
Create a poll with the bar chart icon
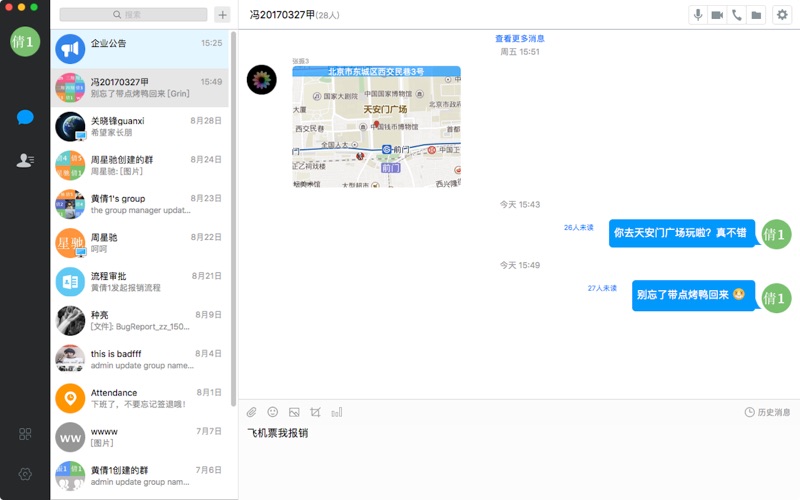(337, 412)
